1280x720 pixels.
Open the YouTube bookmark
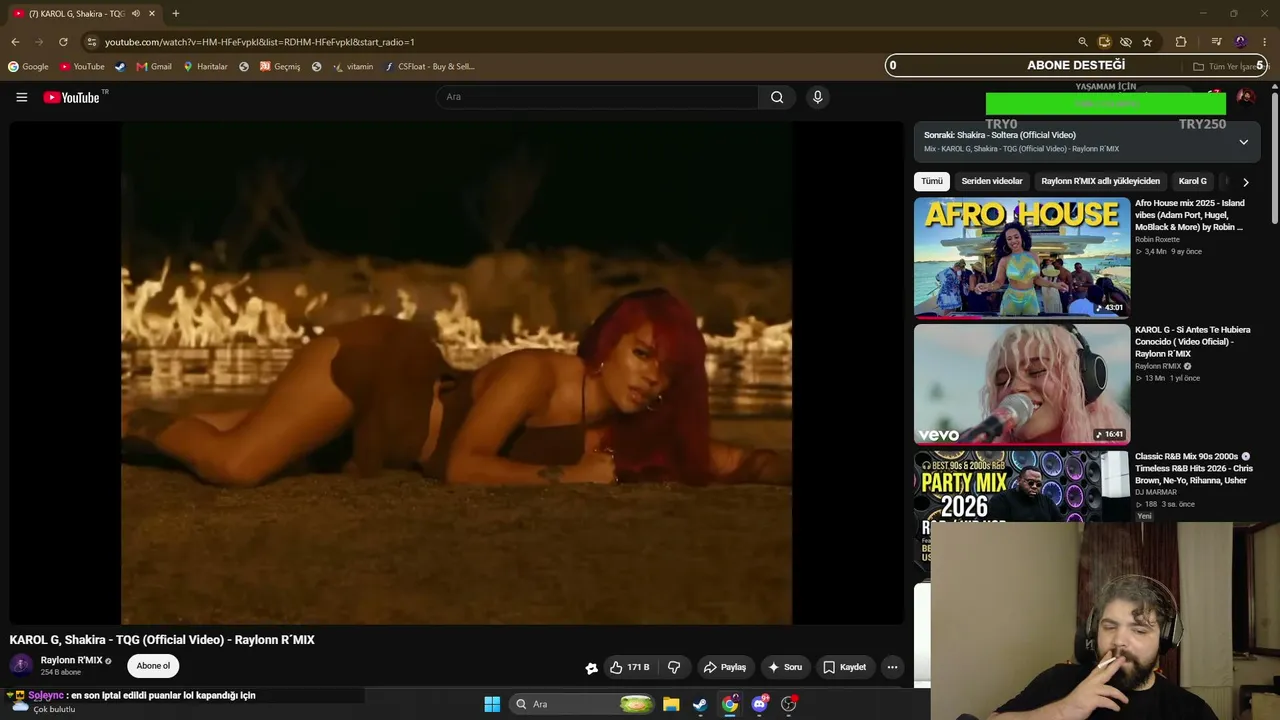pos(82,67)
